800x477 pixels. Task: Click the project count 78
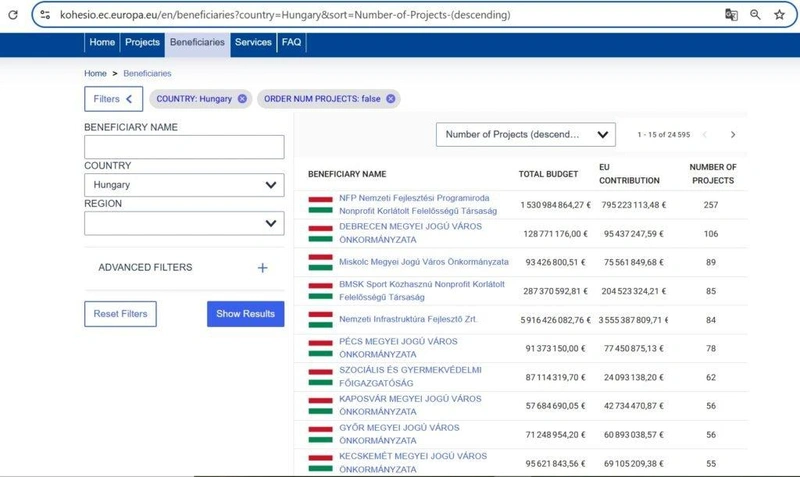tap(711, 348)
